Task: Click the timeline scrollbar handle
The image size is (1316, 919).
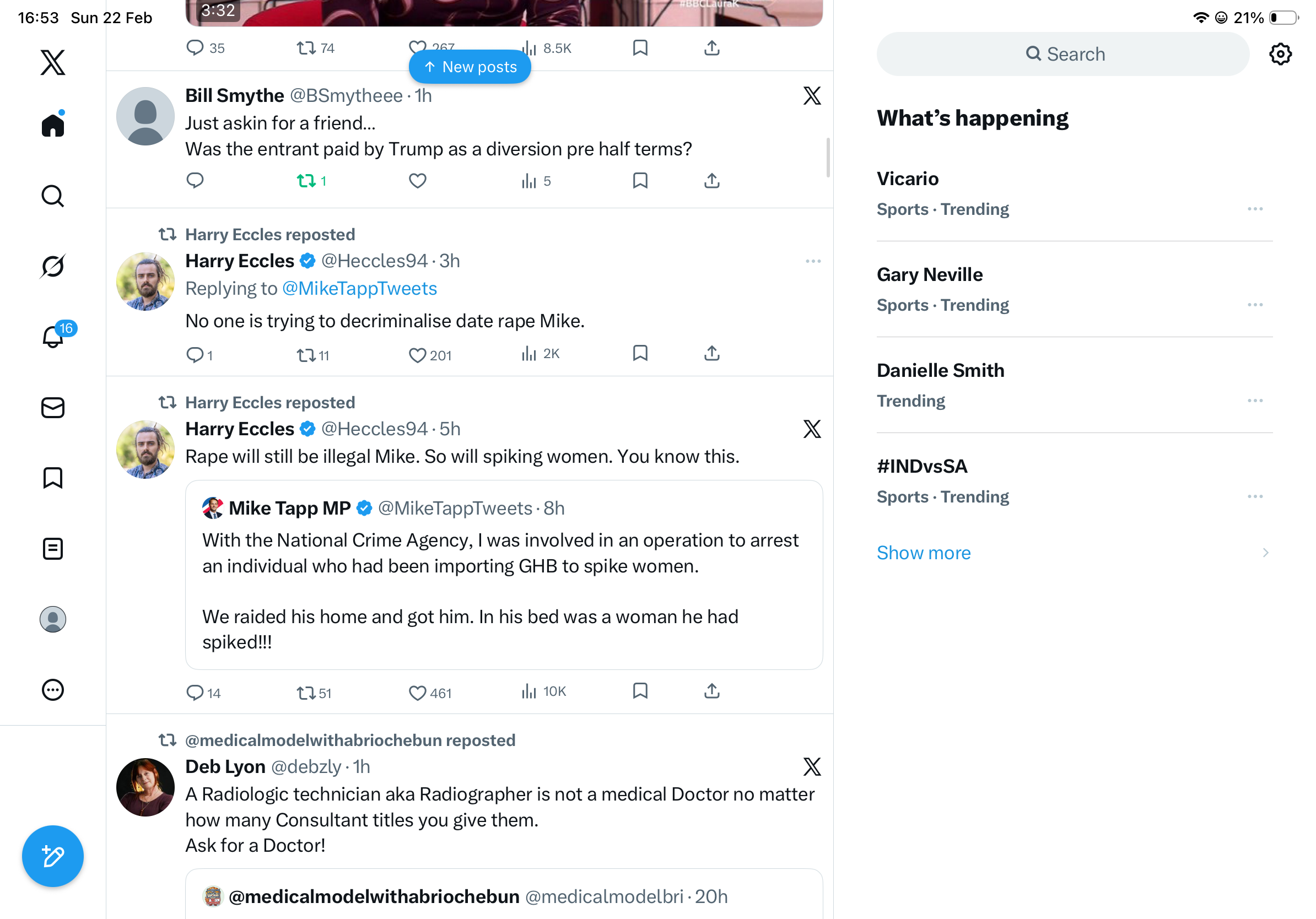Action: (828, 158)
